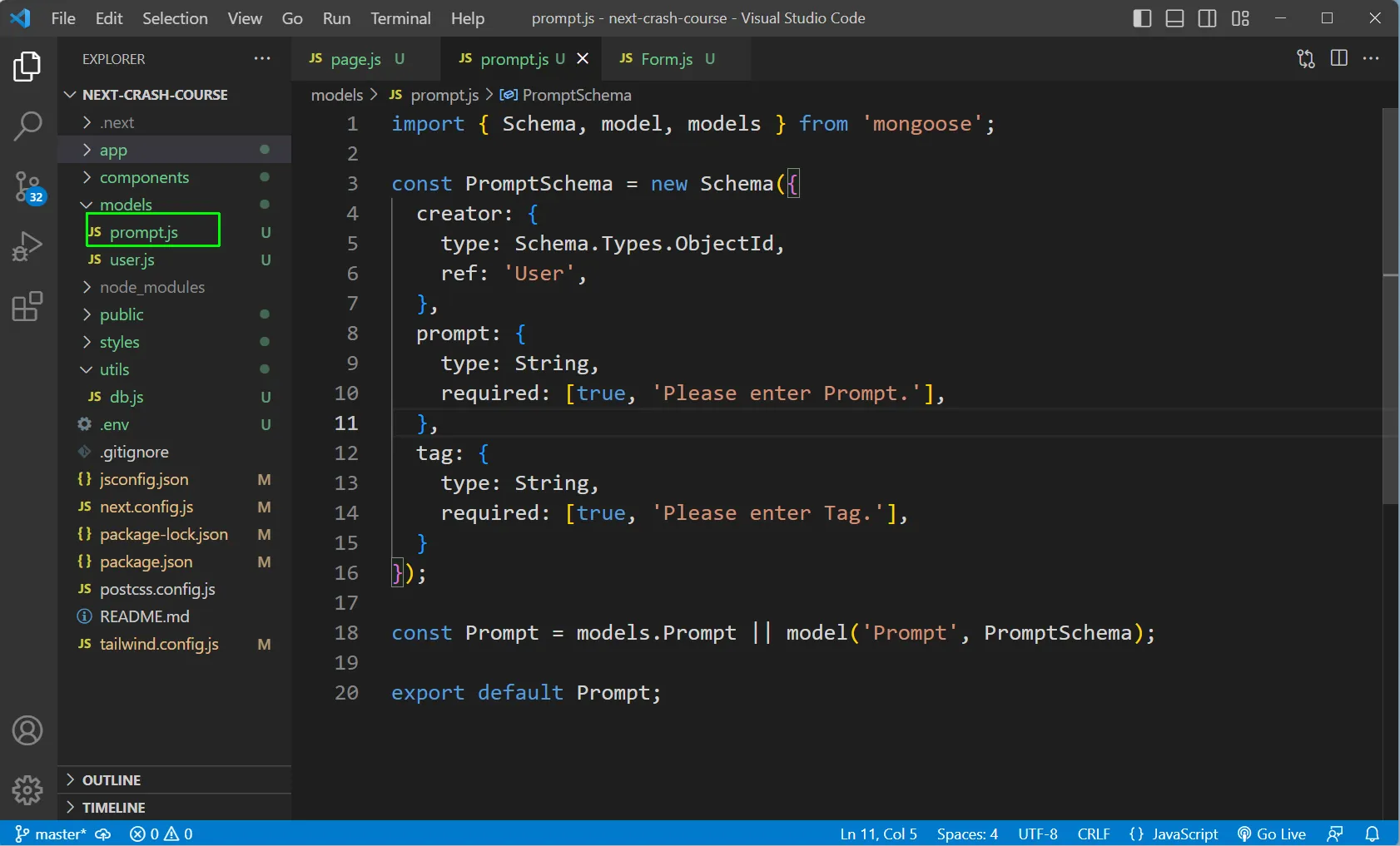
Task: Collapse the utils folder
Action: pyautogui.click(x=175, y=369)
